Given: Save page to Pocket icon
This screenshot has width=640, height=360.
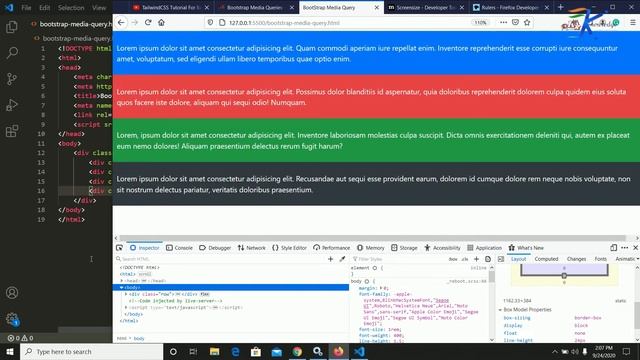Looking at the screenshot, I should coord(515,22).
